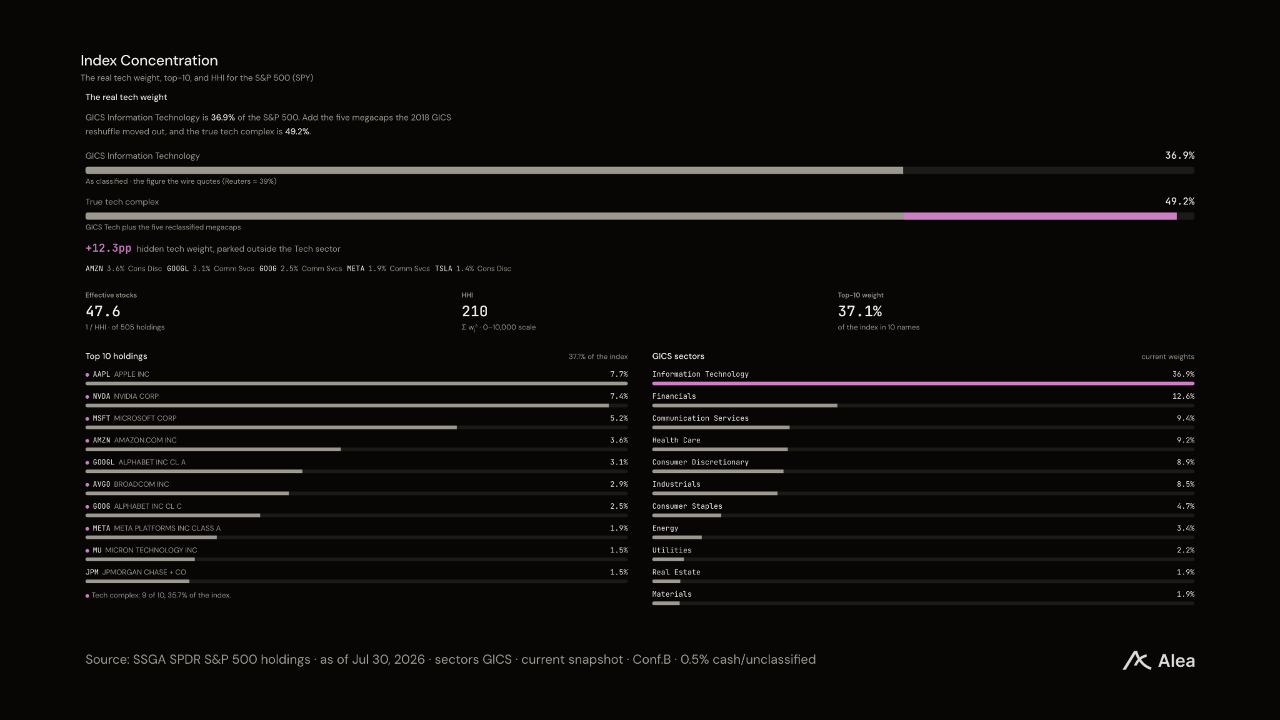Click the "of the index in 10 names" caption
This screenshot has width=1280, height=720.
click(x=879, y=327)
